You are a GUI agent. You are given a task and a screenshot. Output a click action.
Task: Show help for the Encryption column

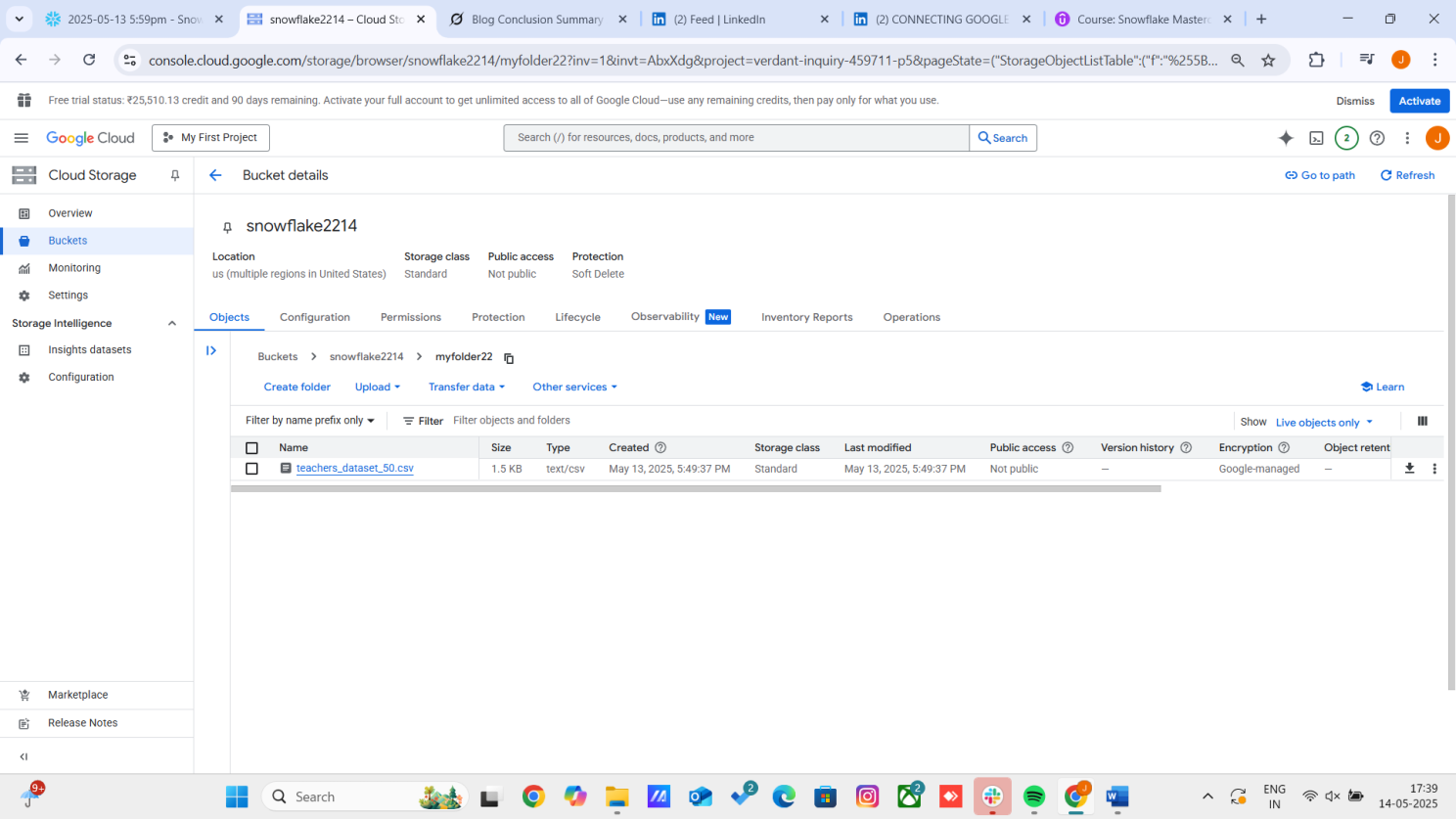pyautogui.click(x=1284, y=447)
